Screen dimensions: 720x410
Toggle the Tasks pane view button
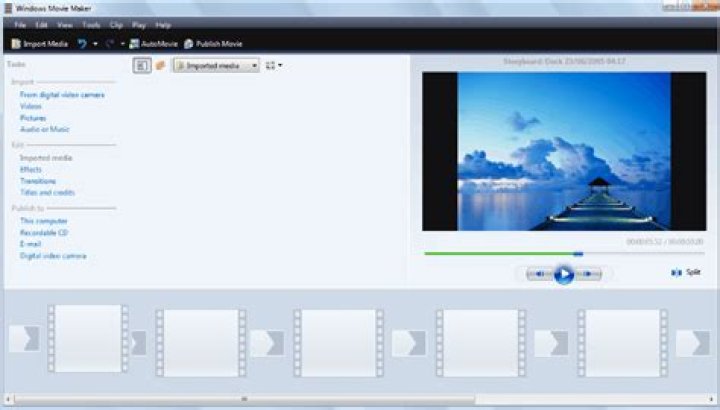pyautogui.click(x=141, y=65)
